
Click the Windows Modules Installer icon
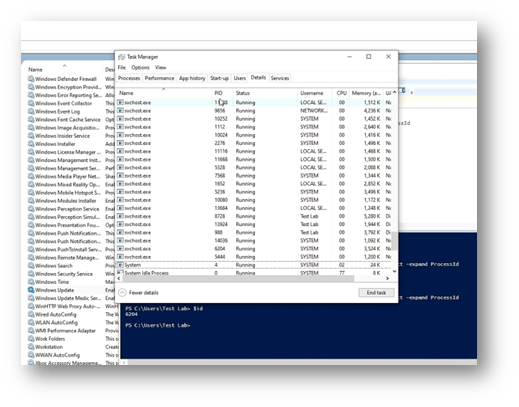tap(31, 201)
